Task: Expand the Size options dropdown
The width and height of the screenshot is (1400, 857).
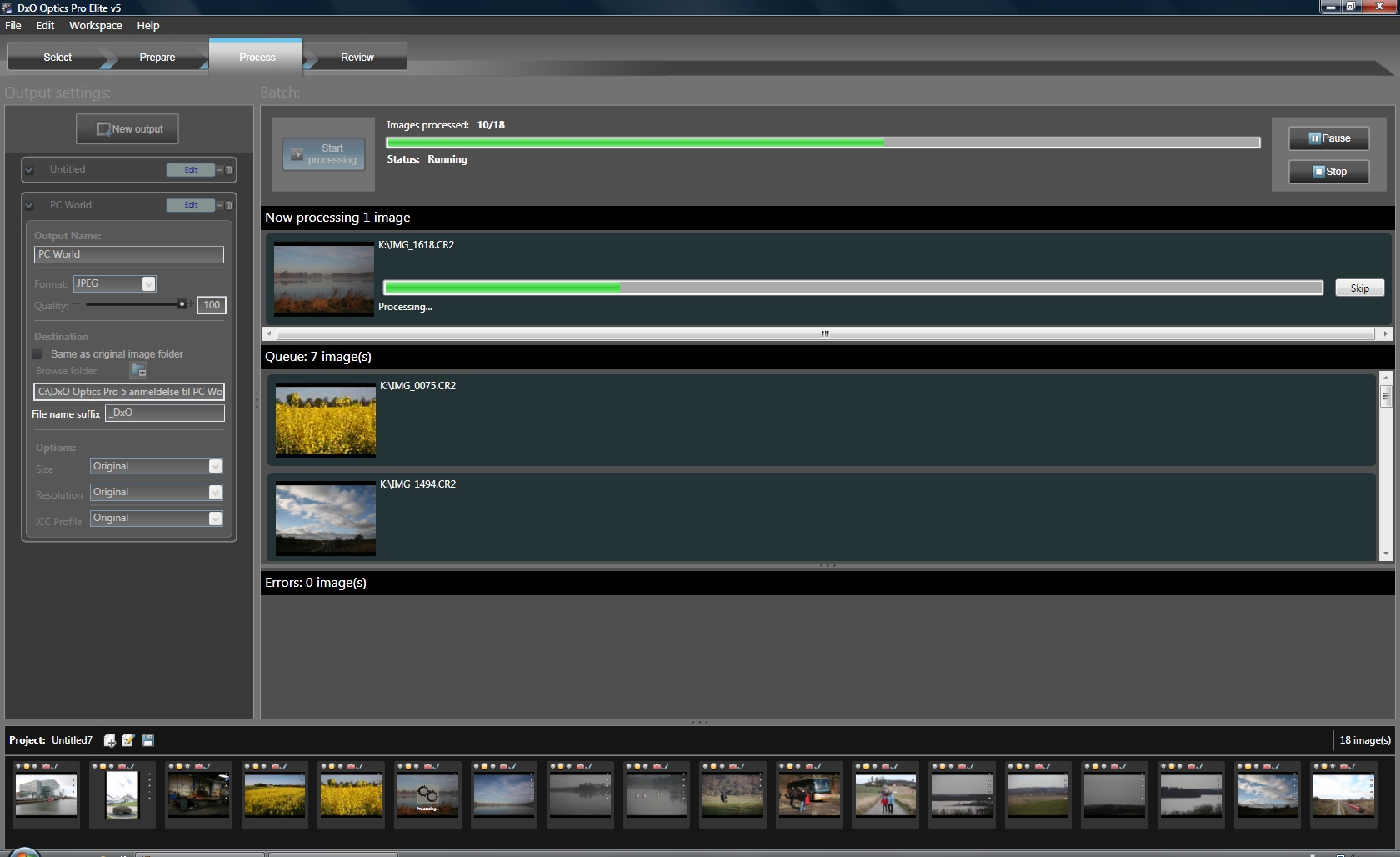Action: click(215, 466)
